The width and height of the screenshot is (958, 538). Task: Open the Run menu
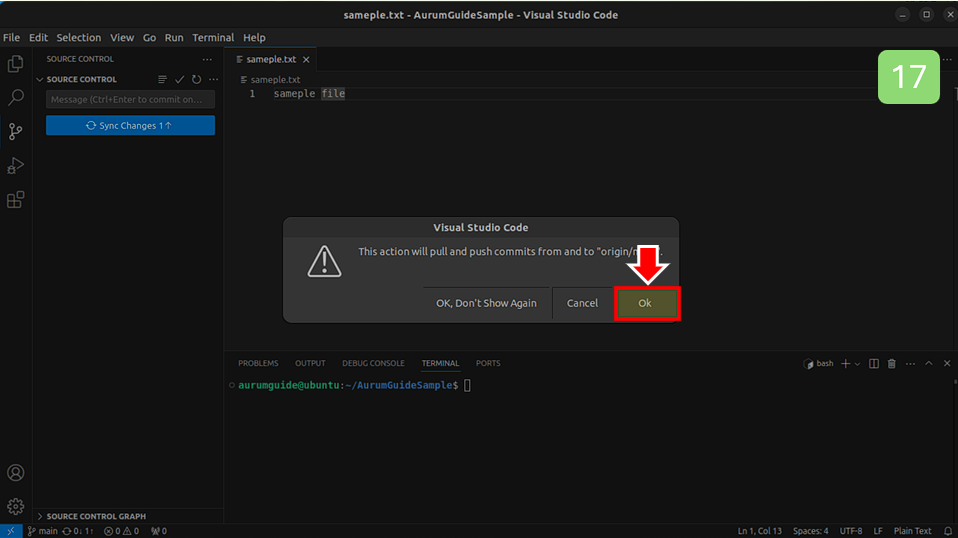174,37
